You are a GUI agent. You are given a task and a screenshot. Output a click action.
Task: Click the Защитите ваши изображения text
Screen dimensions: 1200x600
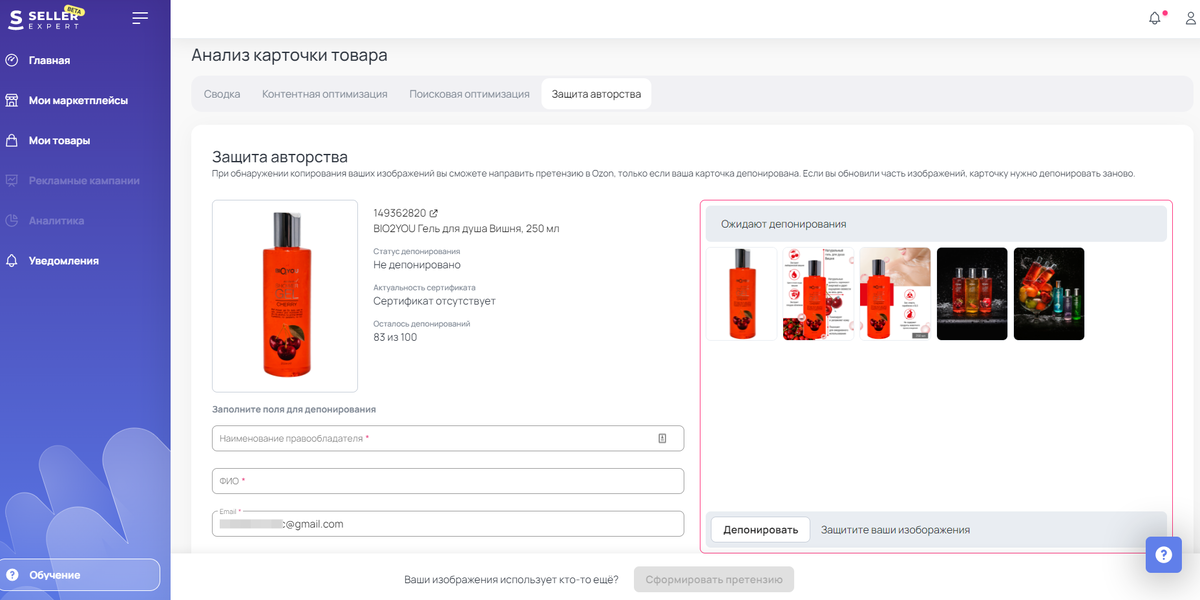[895, 530]
